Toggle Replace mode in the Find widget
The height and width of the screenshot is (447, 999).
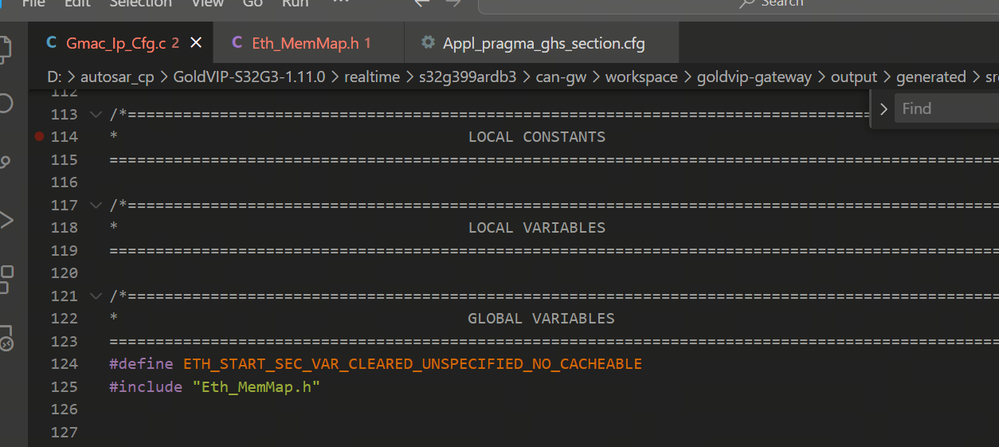coord(883,108)
